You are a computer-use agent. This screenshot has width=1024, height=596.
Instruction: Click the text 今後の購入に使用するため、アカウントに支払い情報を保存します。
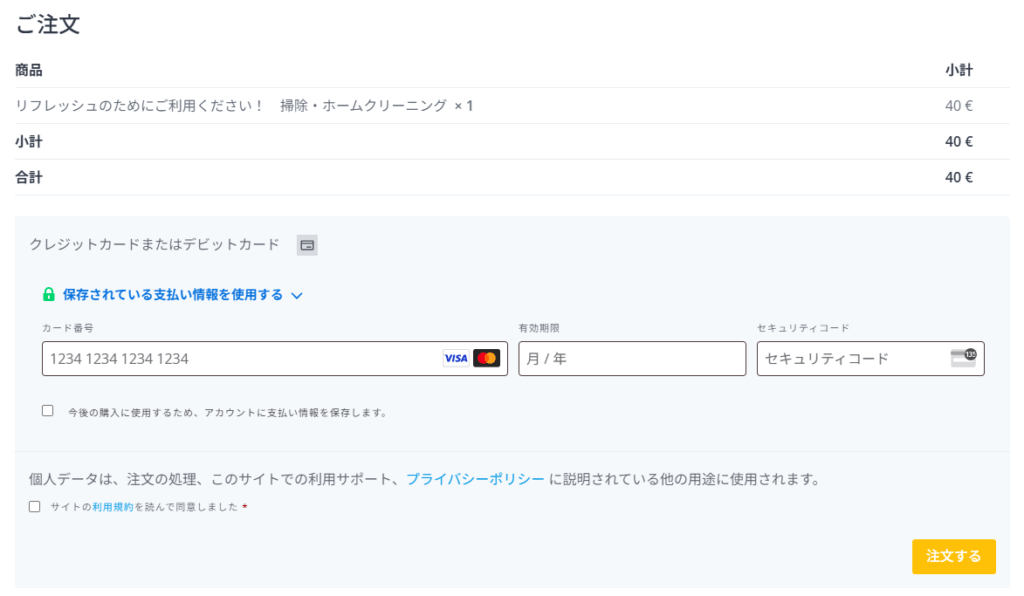tap(228, 413)
